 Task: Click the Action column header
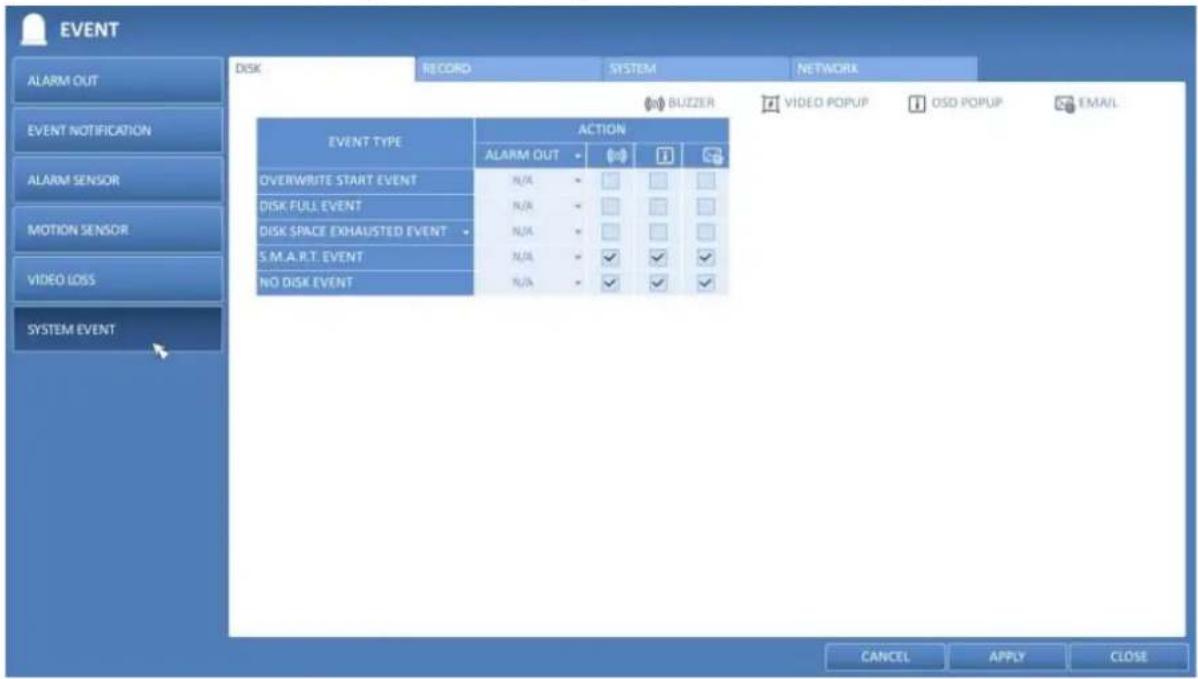click(x=602, y=130)
